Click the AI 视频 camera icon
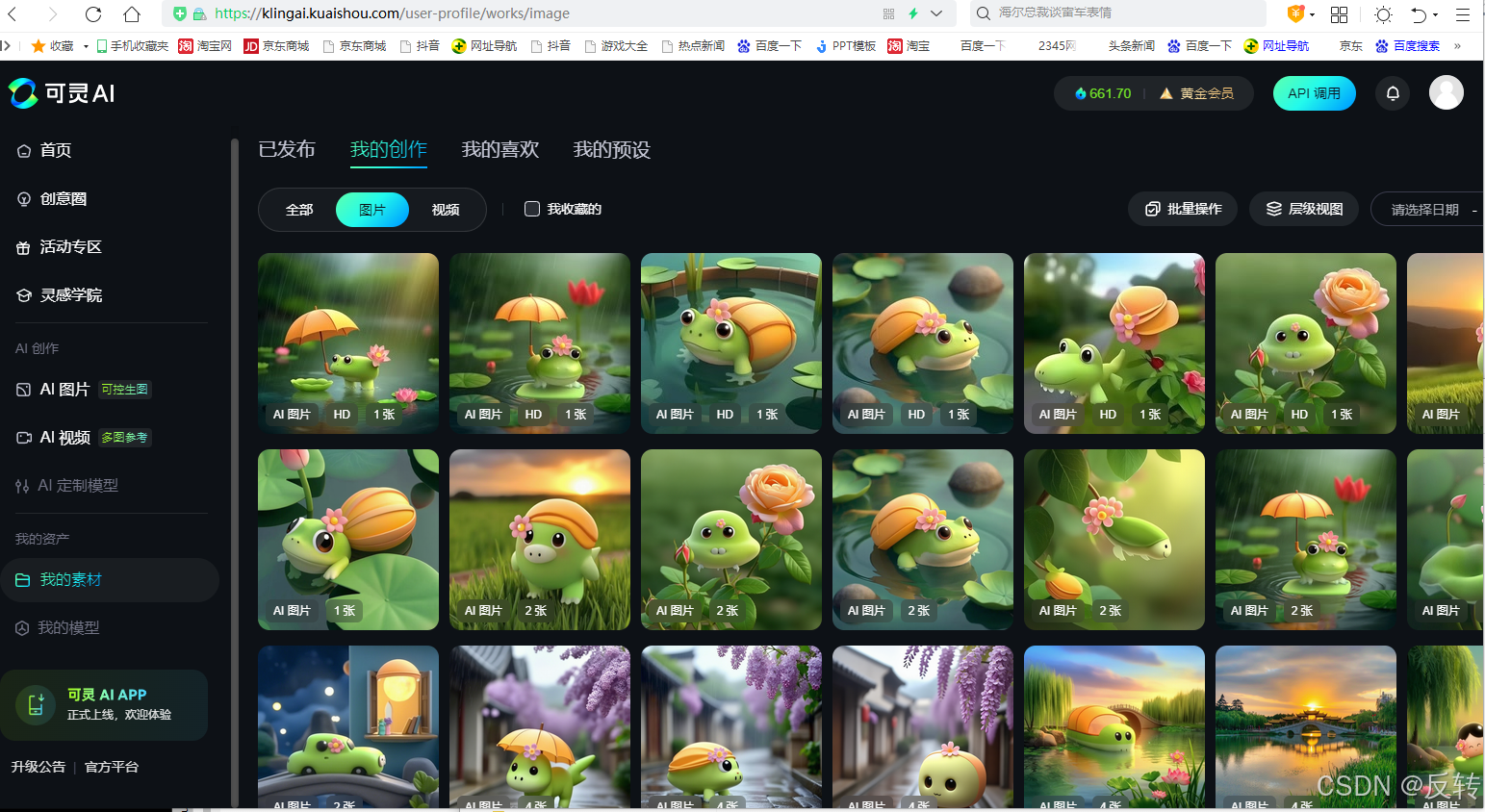 click(x=24, y=438)
